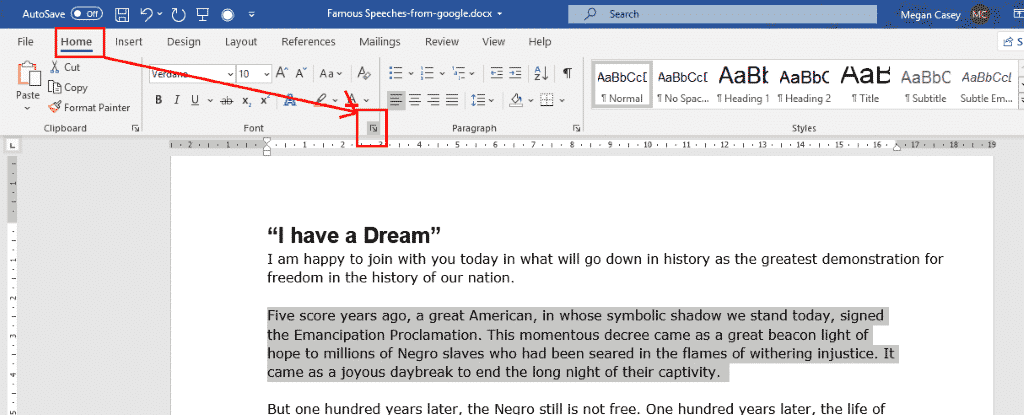The image size is (1024, 415).
Task: Click the Save floppy disk icon
Action: tap(121, 14)
